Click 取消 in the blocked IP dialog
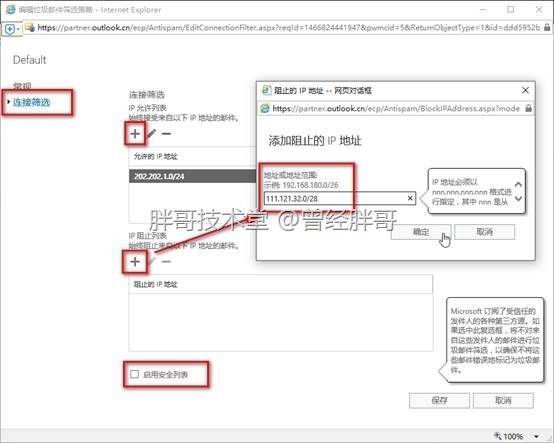 tap(484, 232)
